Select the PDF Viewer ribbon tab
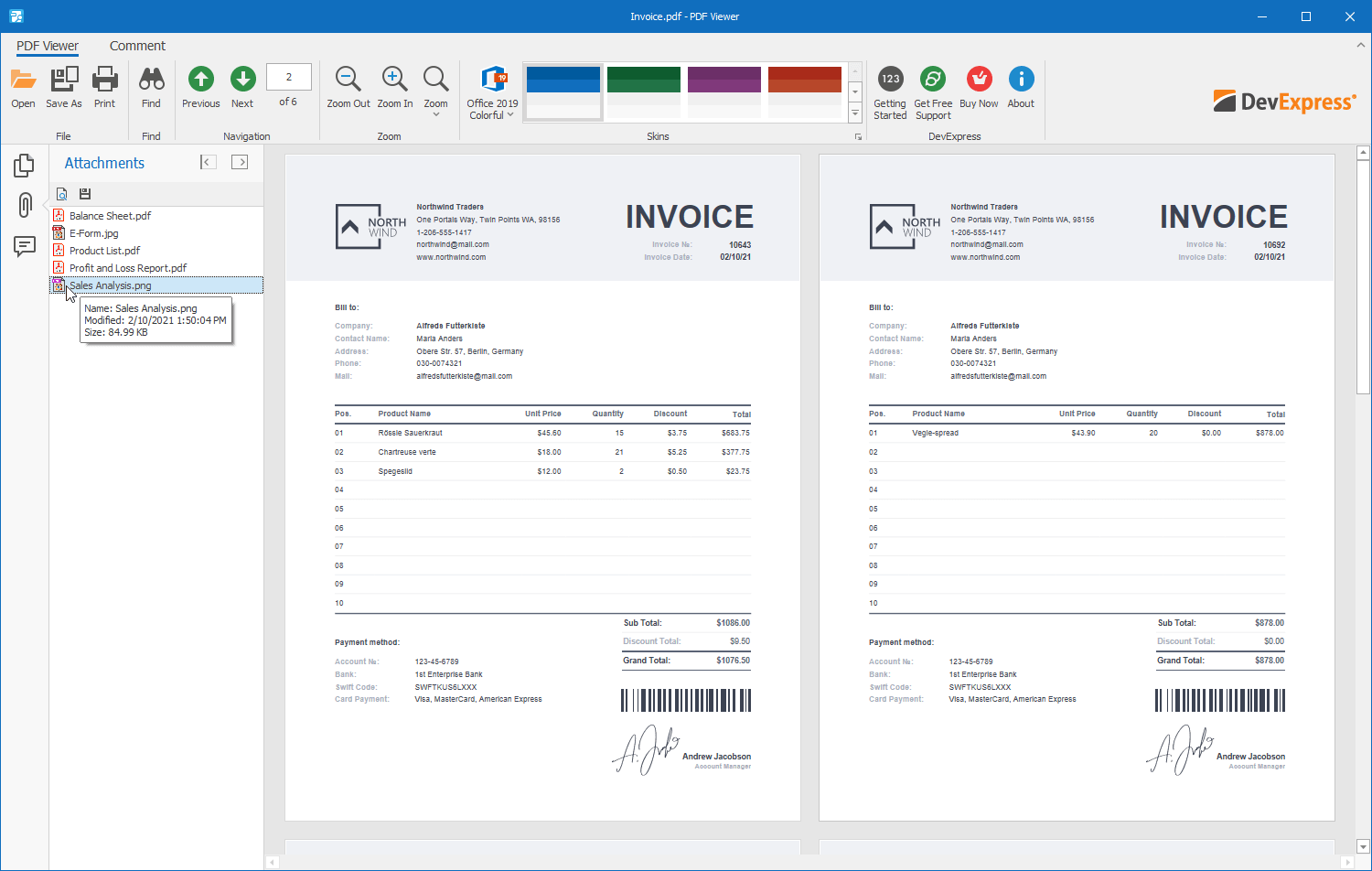The image size is (1372, 871). point(47,46)
